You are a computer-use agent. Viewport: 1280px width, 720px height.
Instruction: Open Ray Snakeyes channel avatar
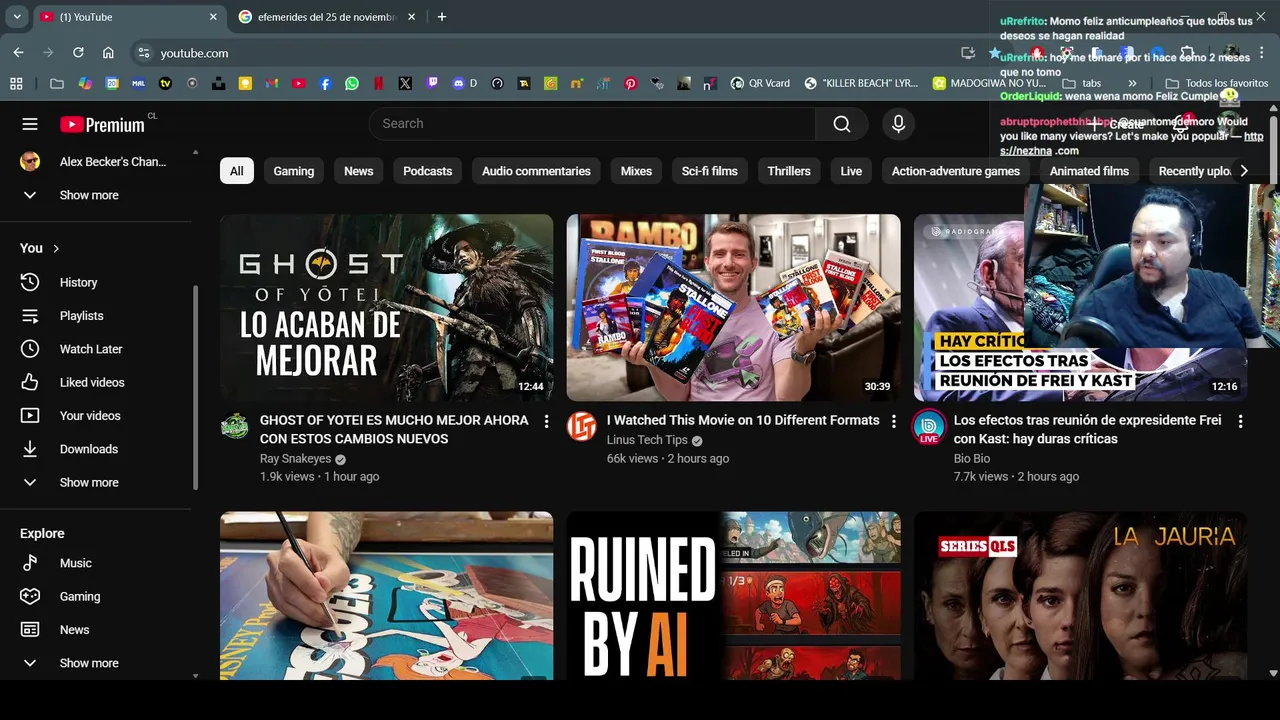(235, 427)
